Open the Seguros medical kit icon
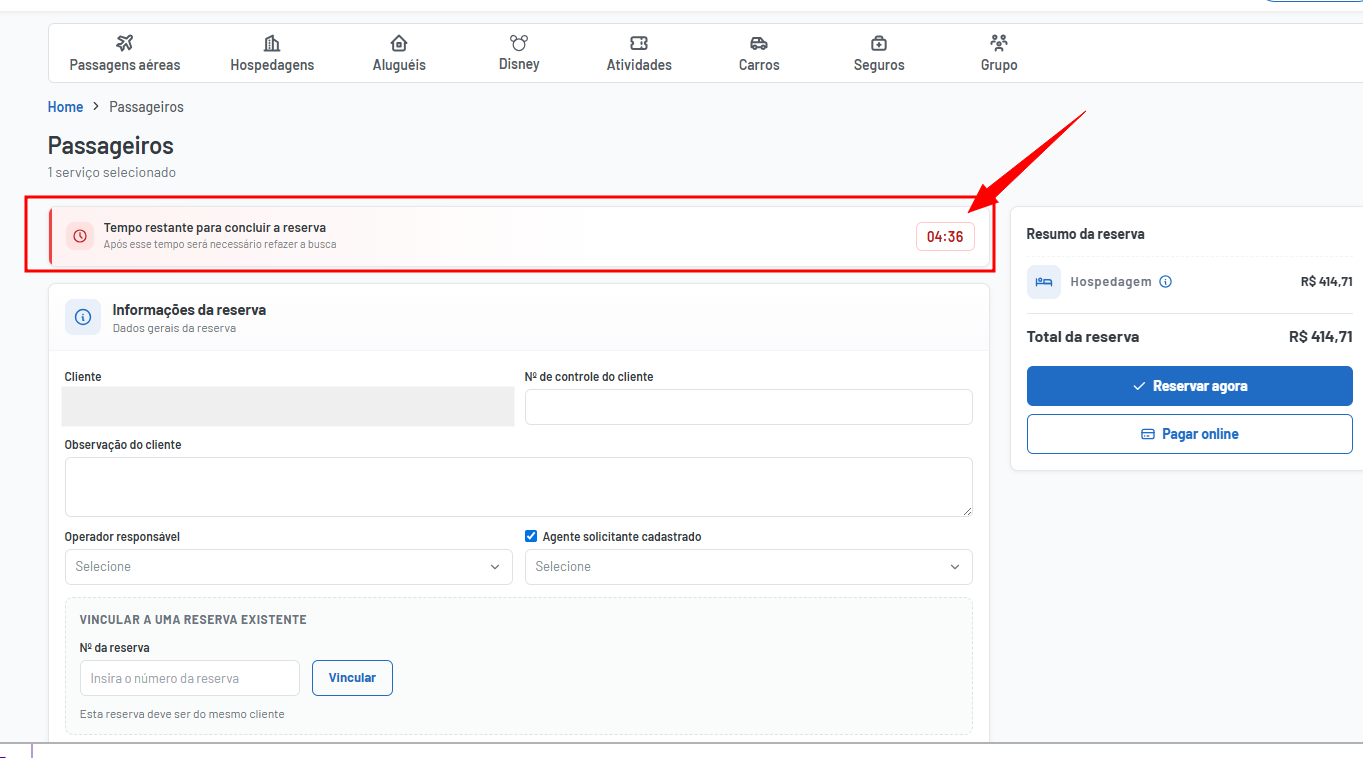Image resolution: width=1363 pixels, height=758 pixels. (879, 43)
